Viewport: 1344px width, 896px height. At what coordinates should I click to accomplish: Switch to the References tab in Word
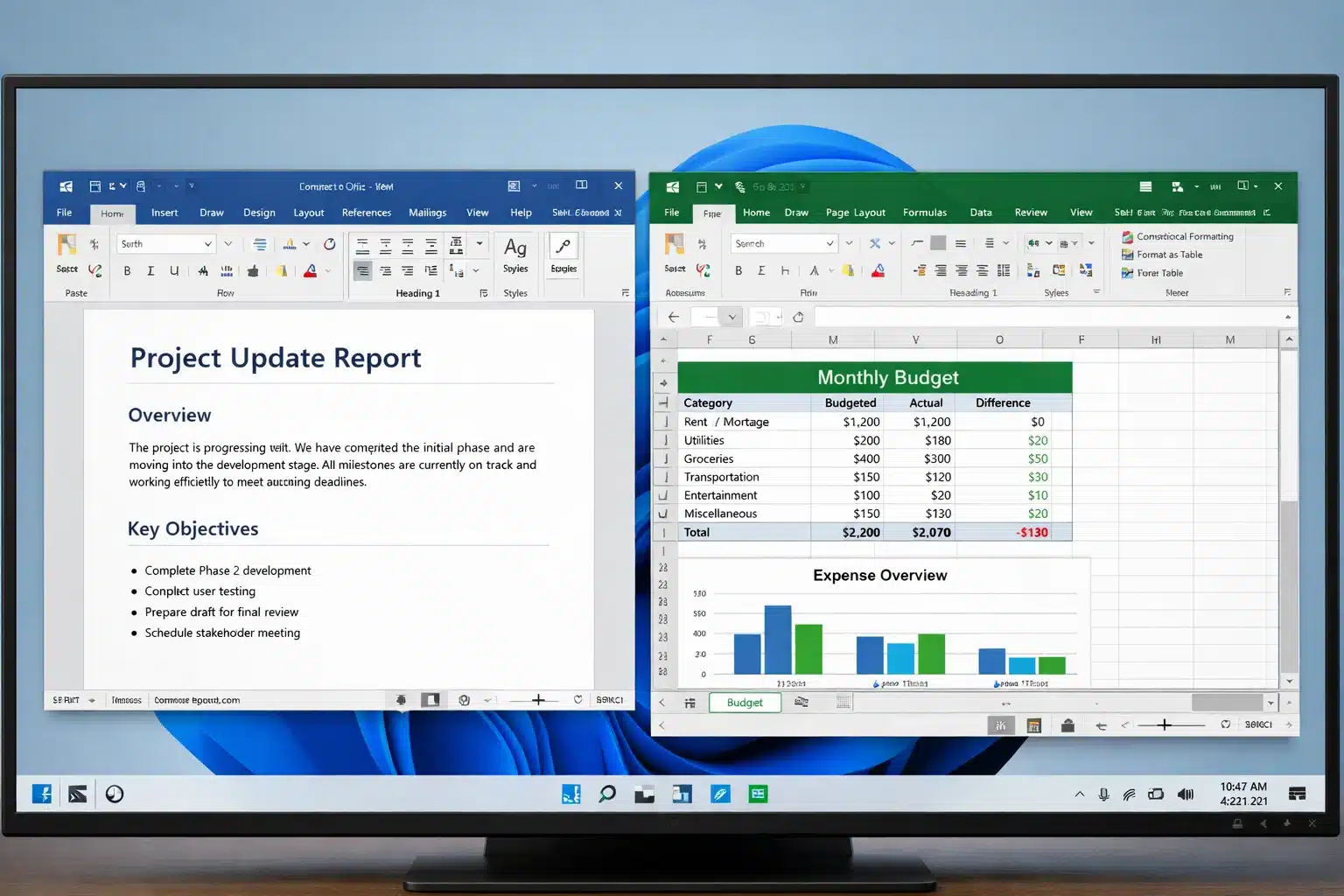click(366, 212)
